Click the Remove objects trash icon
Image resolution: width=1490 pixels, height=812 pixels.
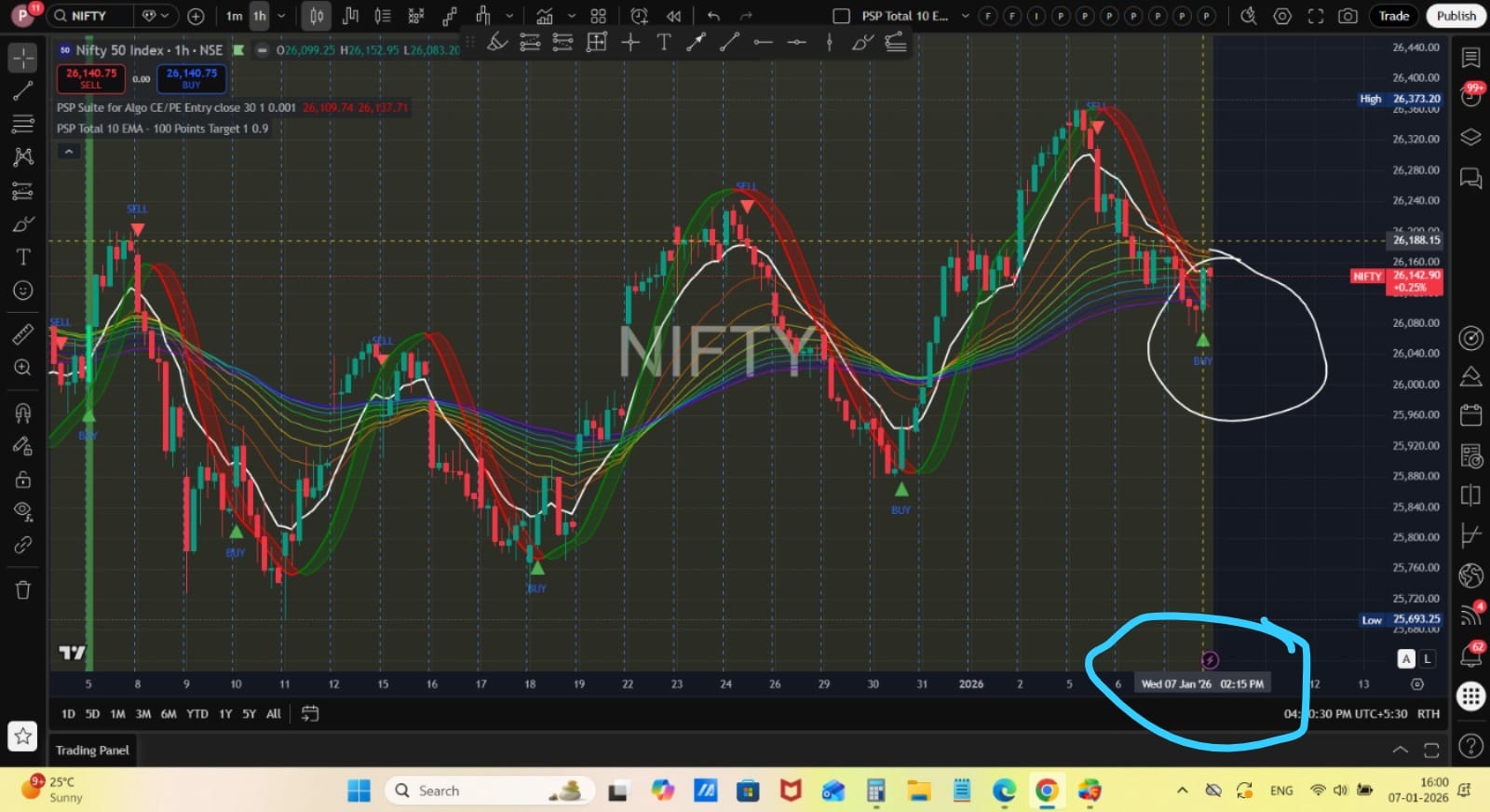click(23, 589)
